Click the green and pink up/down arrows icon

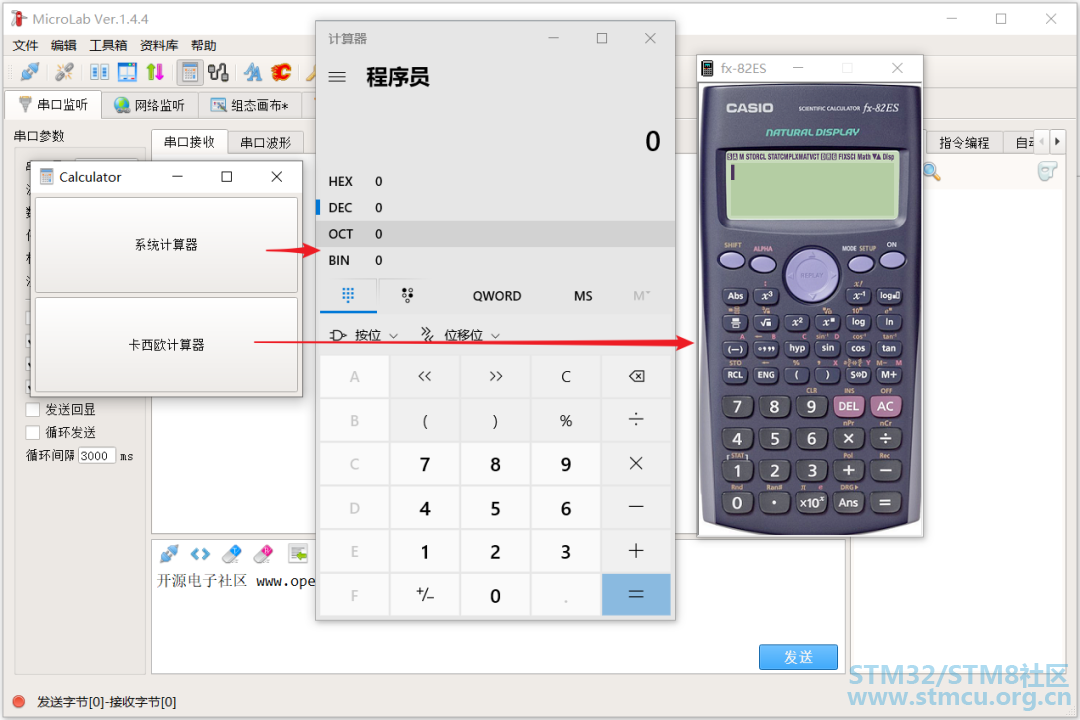point(156,72)
